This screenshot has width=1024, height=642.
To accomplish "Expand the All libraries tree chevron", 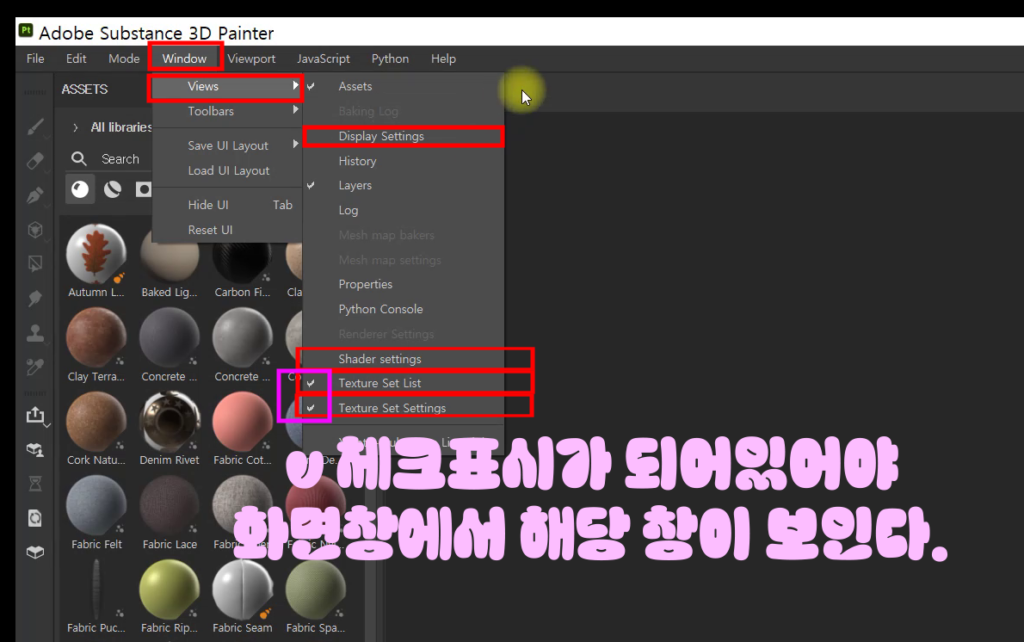I will pyautogui.click(x=75, y=127).
